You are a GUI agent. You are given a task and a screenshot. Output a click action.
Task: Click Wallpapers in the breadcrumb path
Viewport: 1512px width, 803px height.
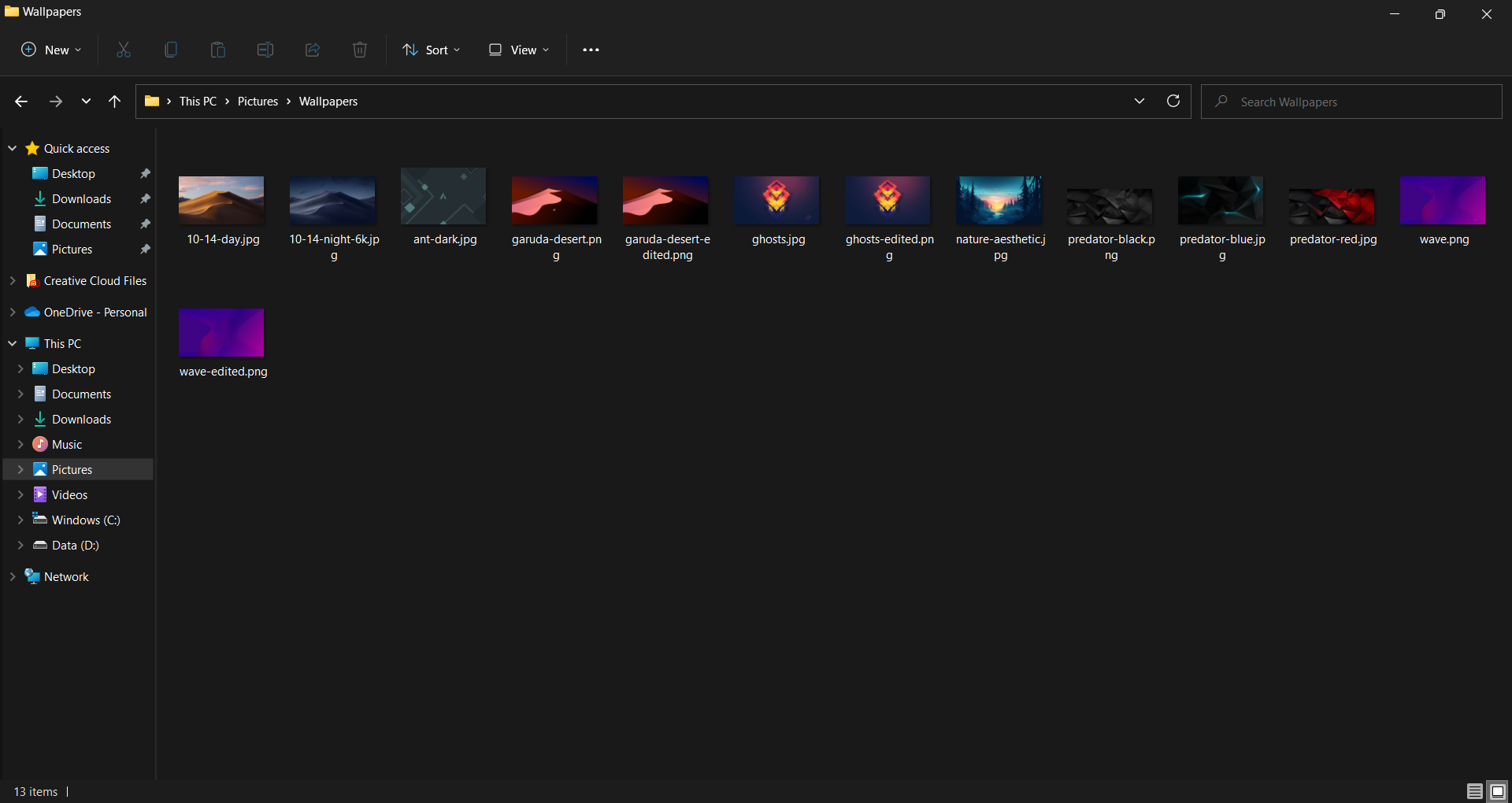pyautogui.click(x=328, y=102)
